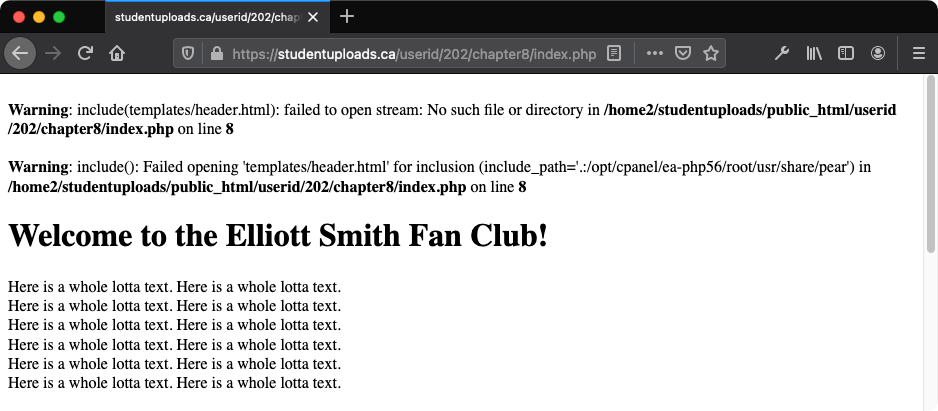The height and width of the screenshot is (411, 938).
Task: Save page to Pocket
Action: coord(683,53)
